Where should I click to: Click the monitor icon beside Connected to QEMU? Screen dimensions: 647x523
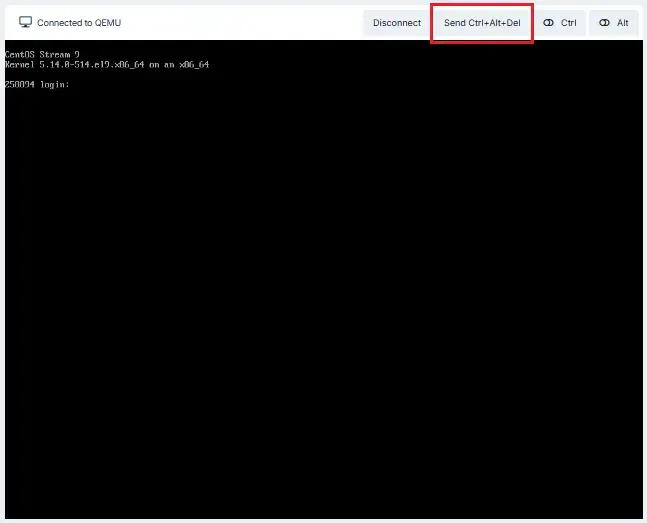(x=25, y=22)
